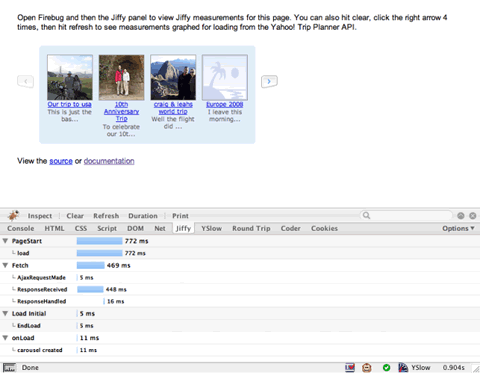Switch to the Console tab
Viewport: 480px width, 391px height.
(x=21, y=228)
